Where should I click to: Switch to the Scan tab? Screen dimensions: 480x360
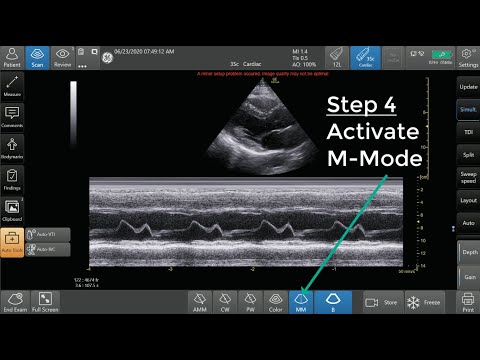[37, 58]
